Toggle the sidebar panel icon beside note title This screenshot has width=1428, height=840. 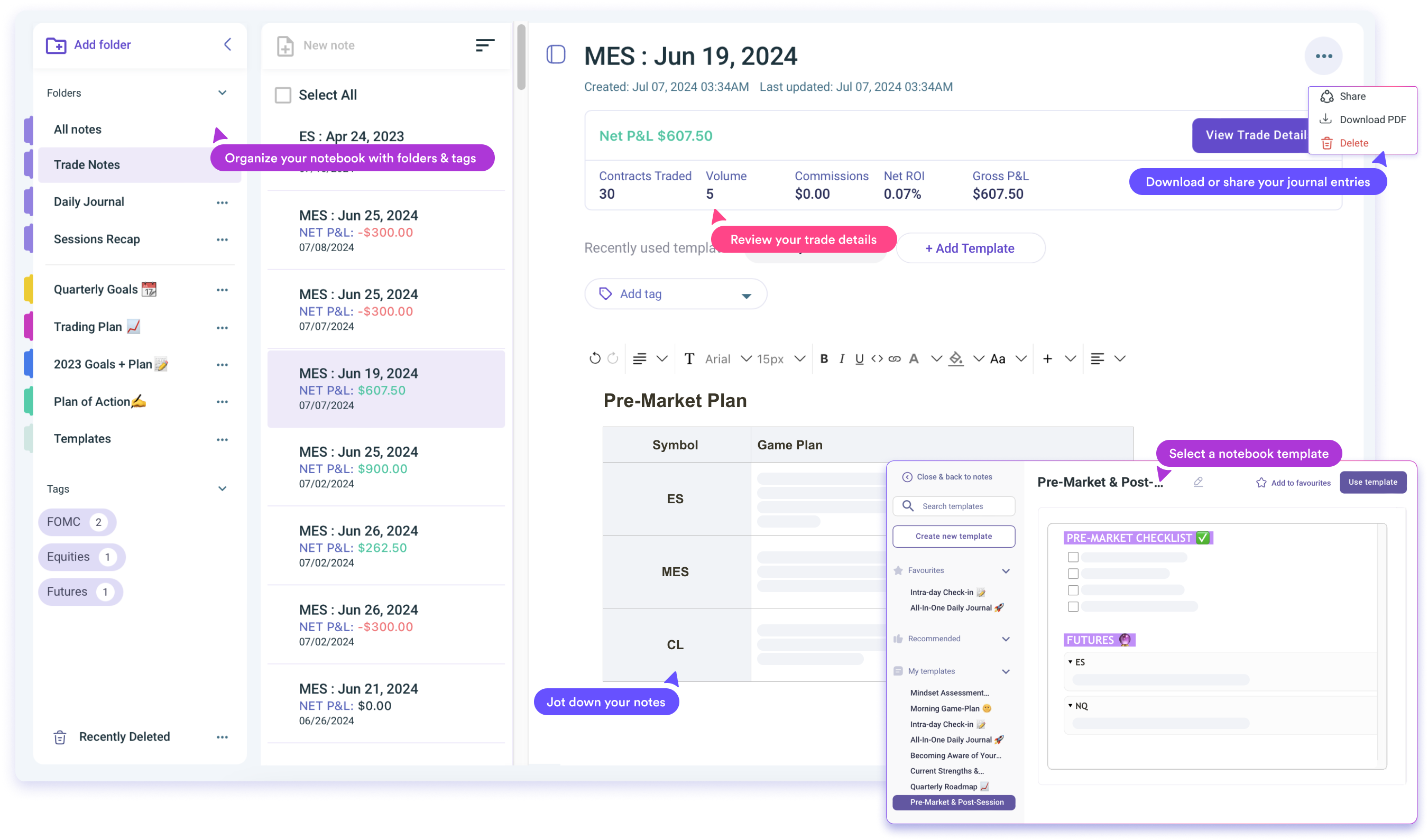click(x=556, y=55)
